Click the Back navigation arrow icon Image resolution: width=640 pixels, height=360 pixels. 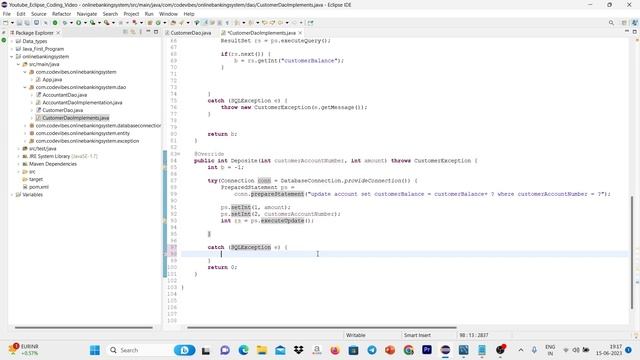(x=280, y=23)
